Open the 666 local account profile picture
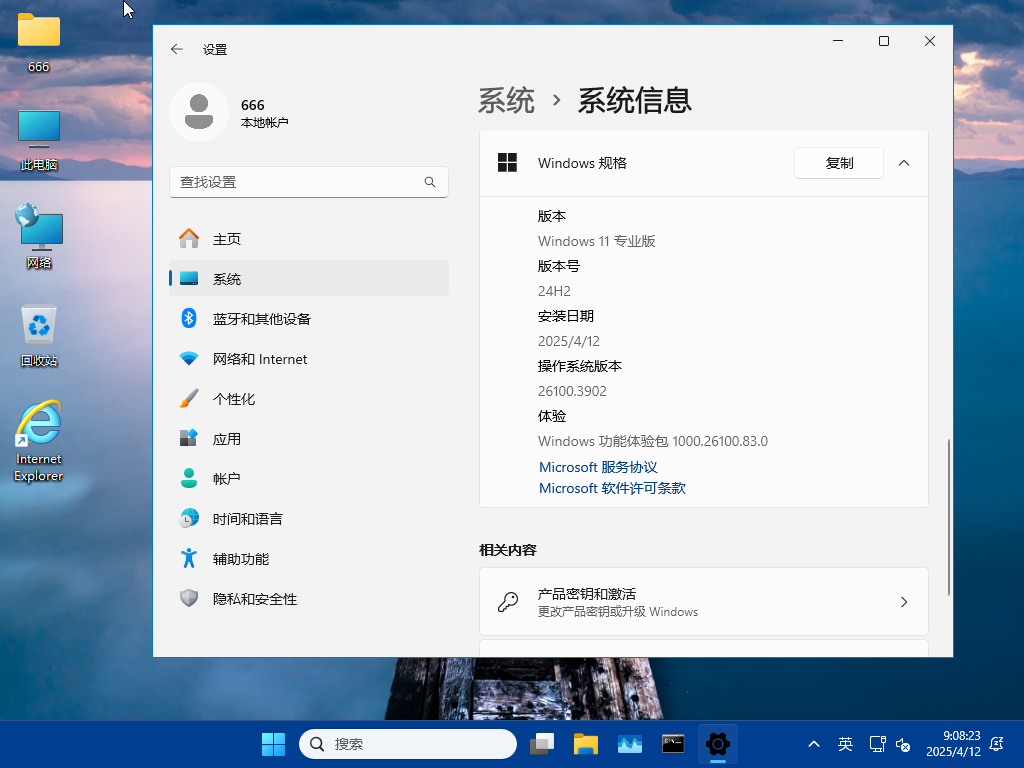The height and width of the screenshot is (768, 1024). [199, 112]
